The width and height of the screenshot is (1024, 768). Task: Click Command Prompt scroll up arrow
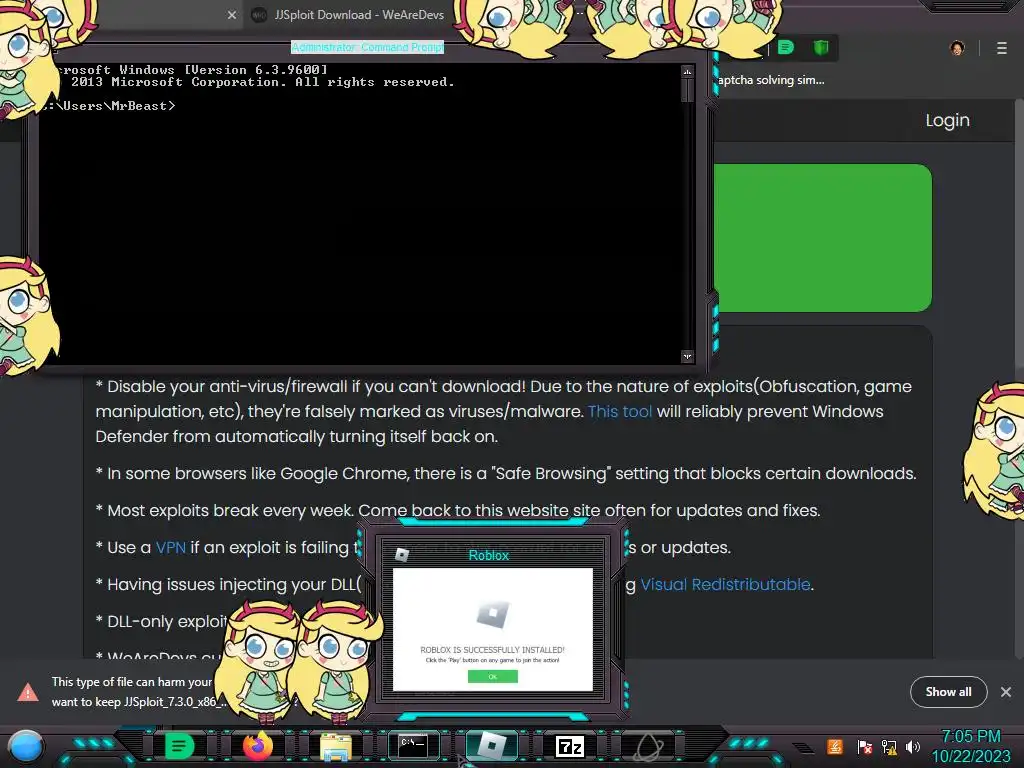pyautogui.click(x=687, y=71)
